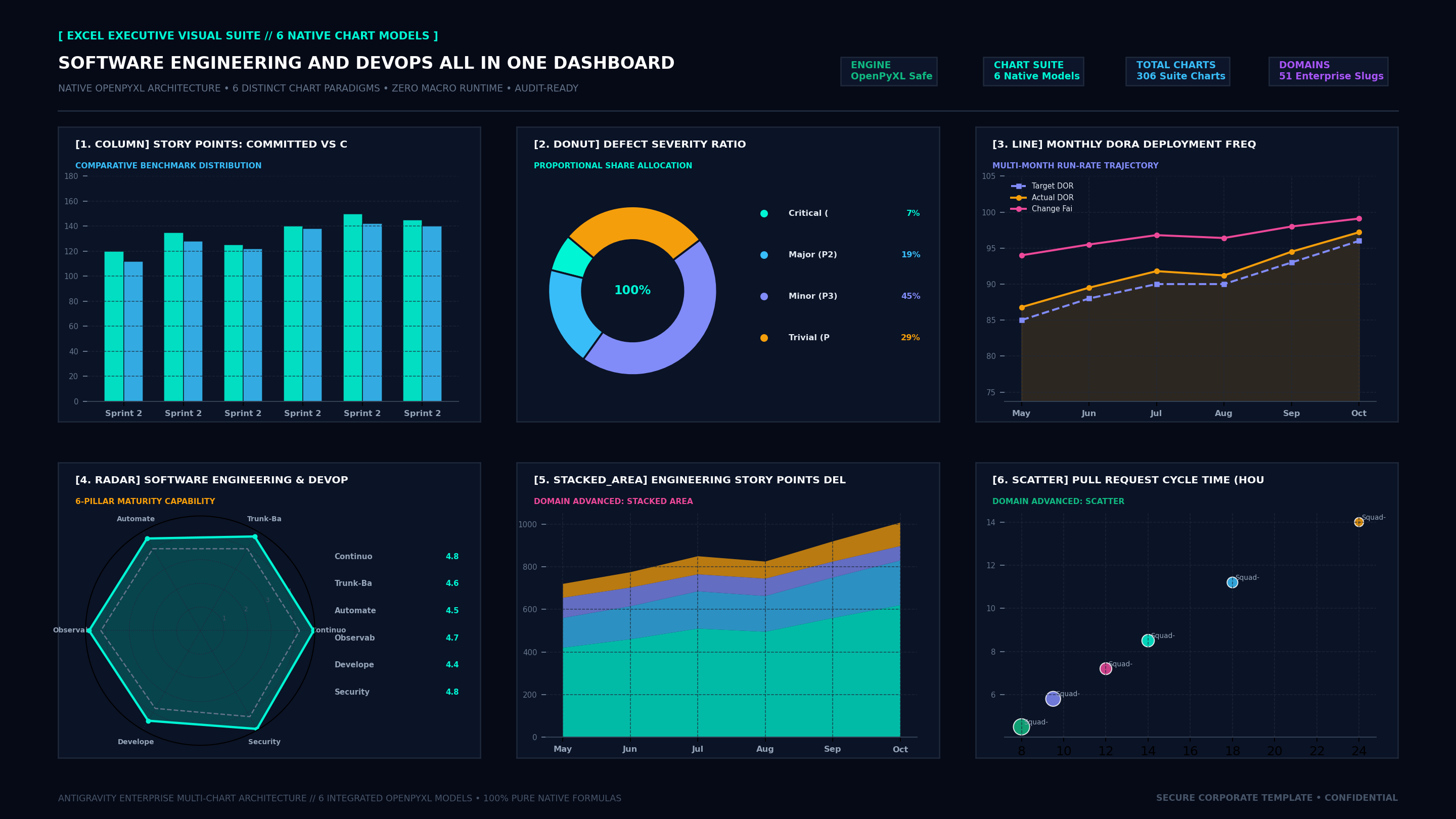Click the 29% value for Trivial

click(911, 337)
